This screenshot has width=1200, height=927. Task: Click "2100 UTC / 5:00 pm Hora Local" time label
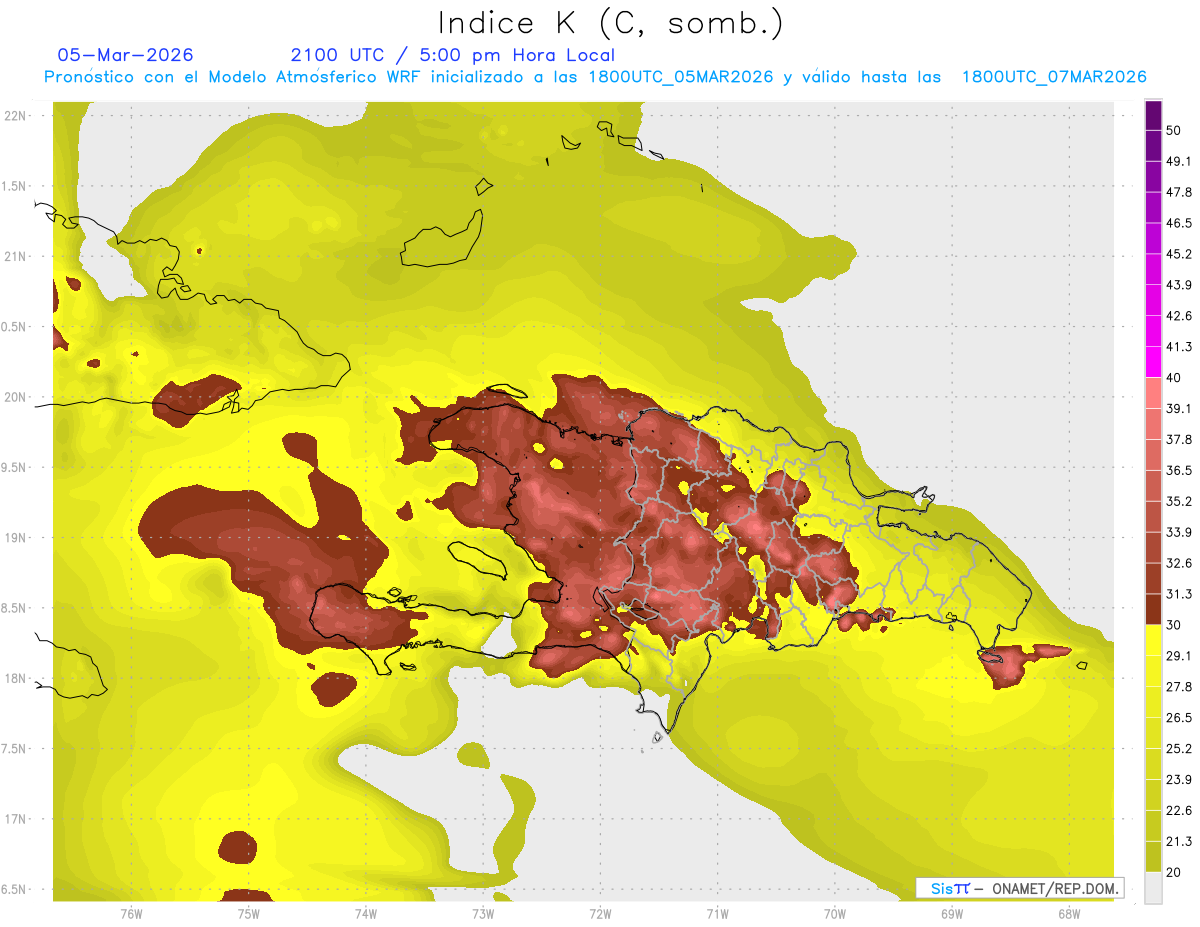(452, 55)
